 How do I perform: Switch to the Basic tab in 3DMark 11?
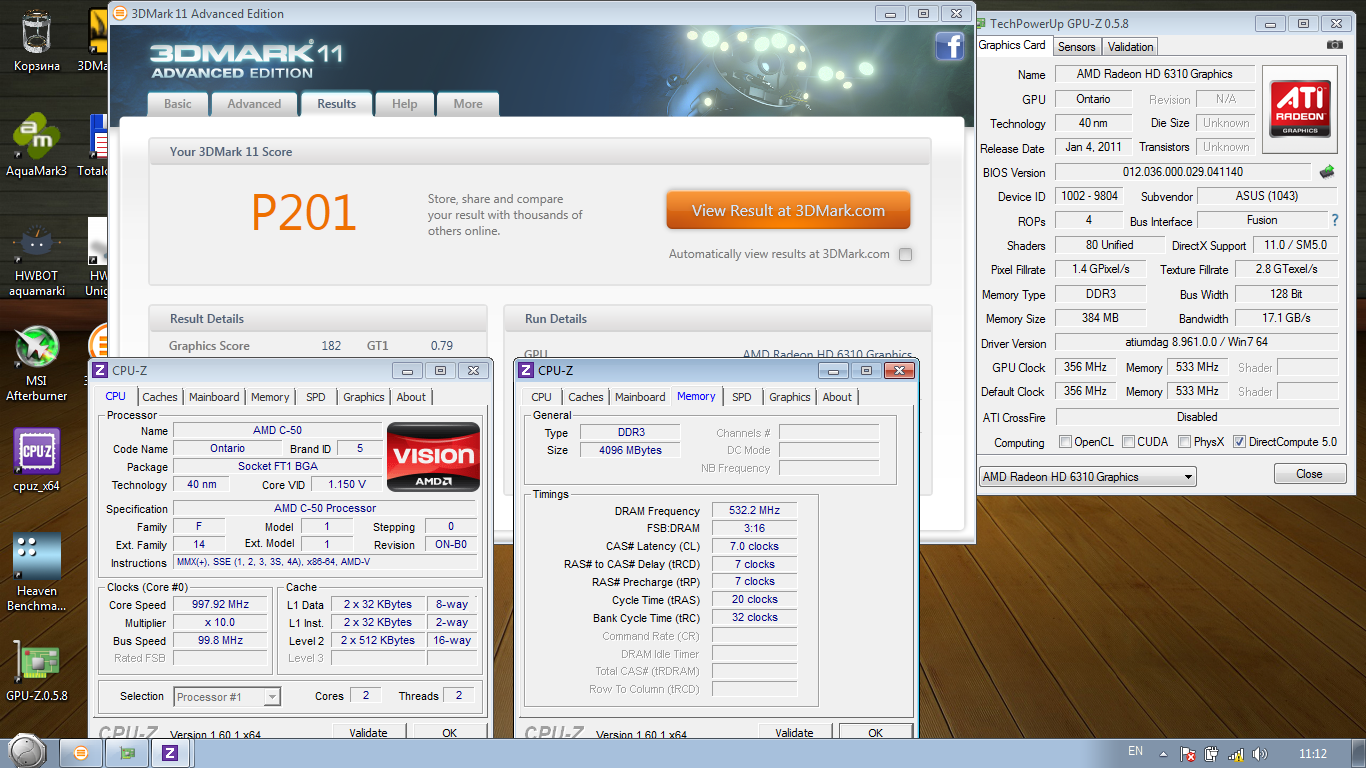[x=178, y=104]
